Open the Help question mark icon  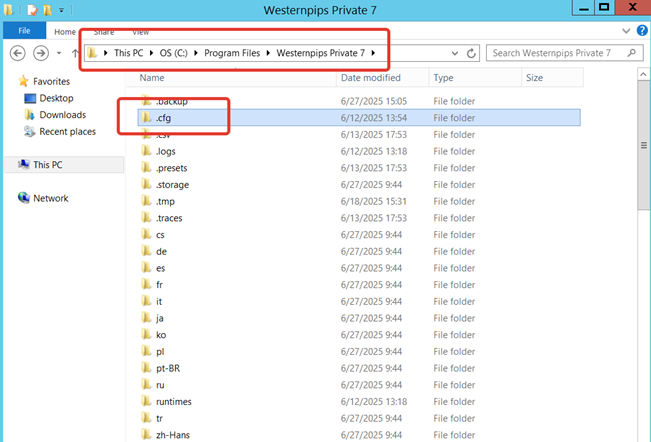[642, 30]
